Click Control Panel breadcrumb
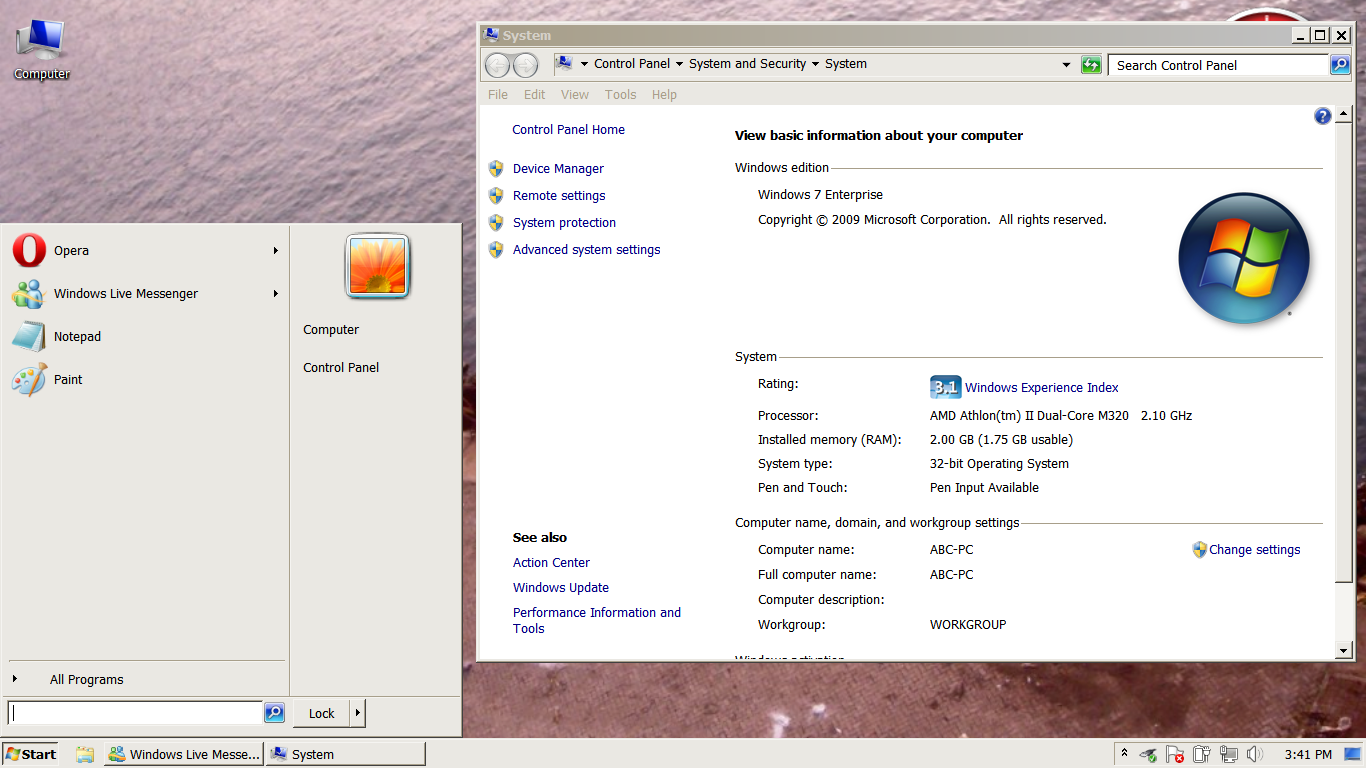This screenshot has height=768, width=1366. pyautogui.click(x=632, y=64)
